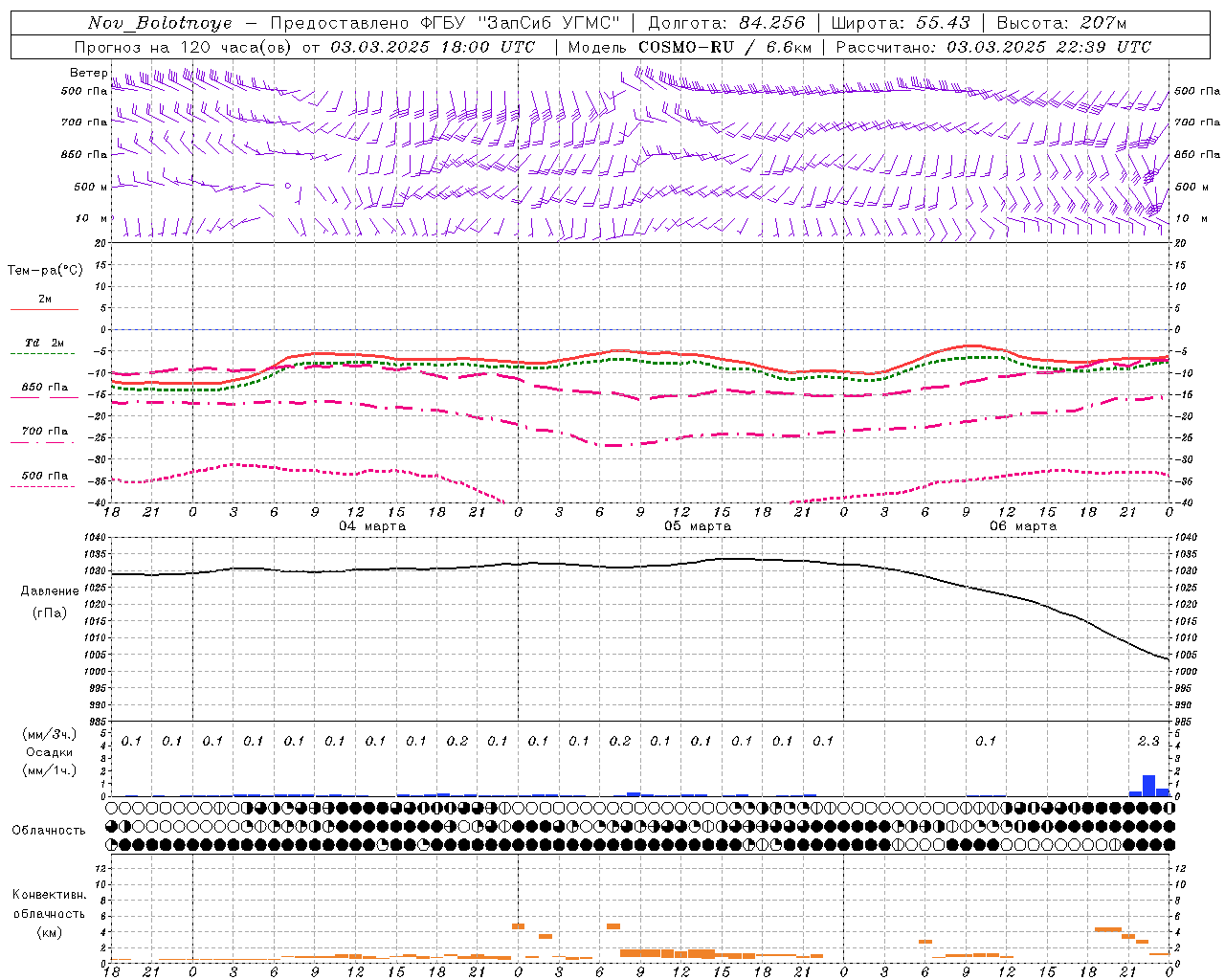The height and width of the screenshot is (980, 1225).
Task: Click the tallest blue precipitation bar
Action: (1148, 785)
